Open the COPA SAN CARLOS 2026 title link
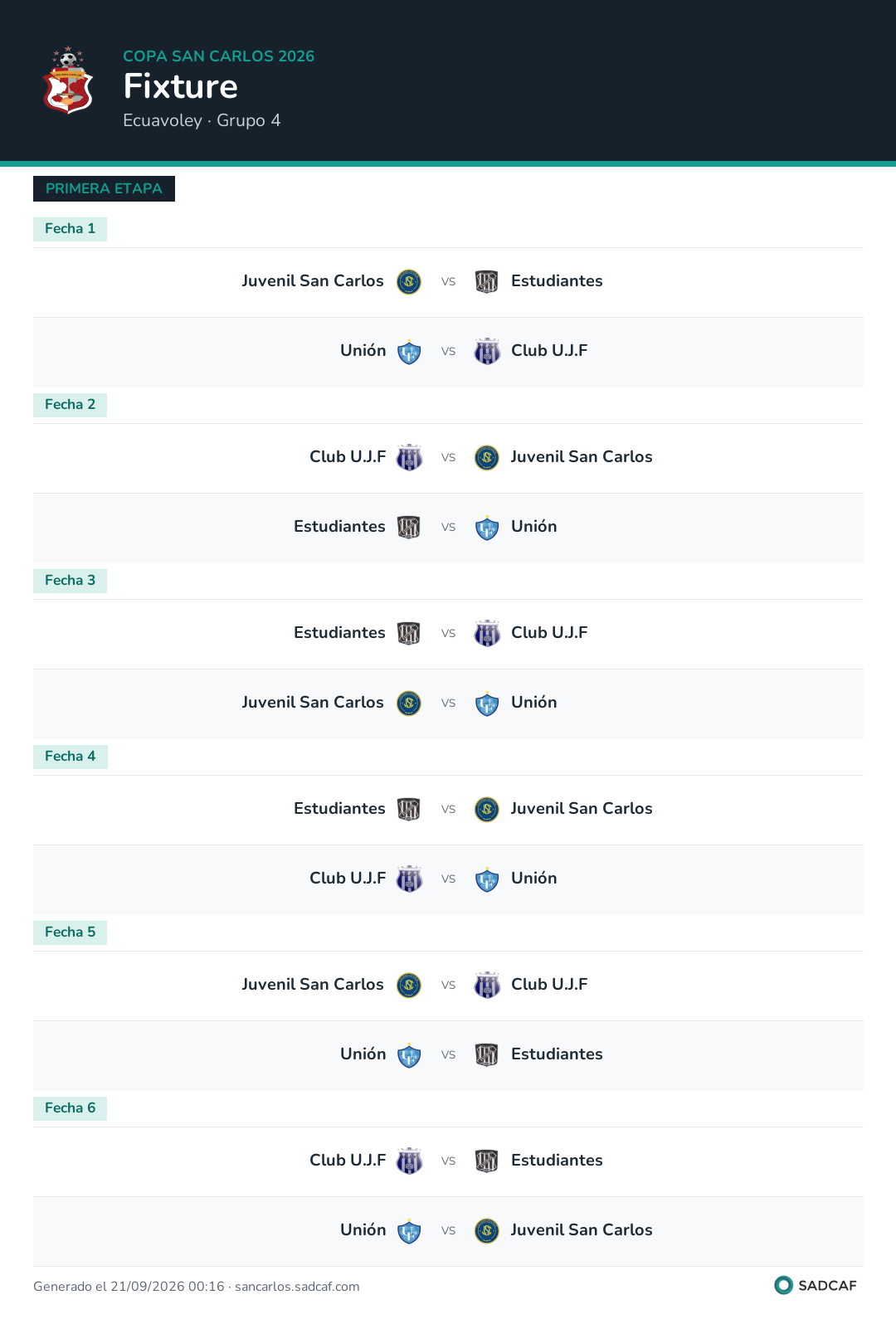 (x=219, y=56)
